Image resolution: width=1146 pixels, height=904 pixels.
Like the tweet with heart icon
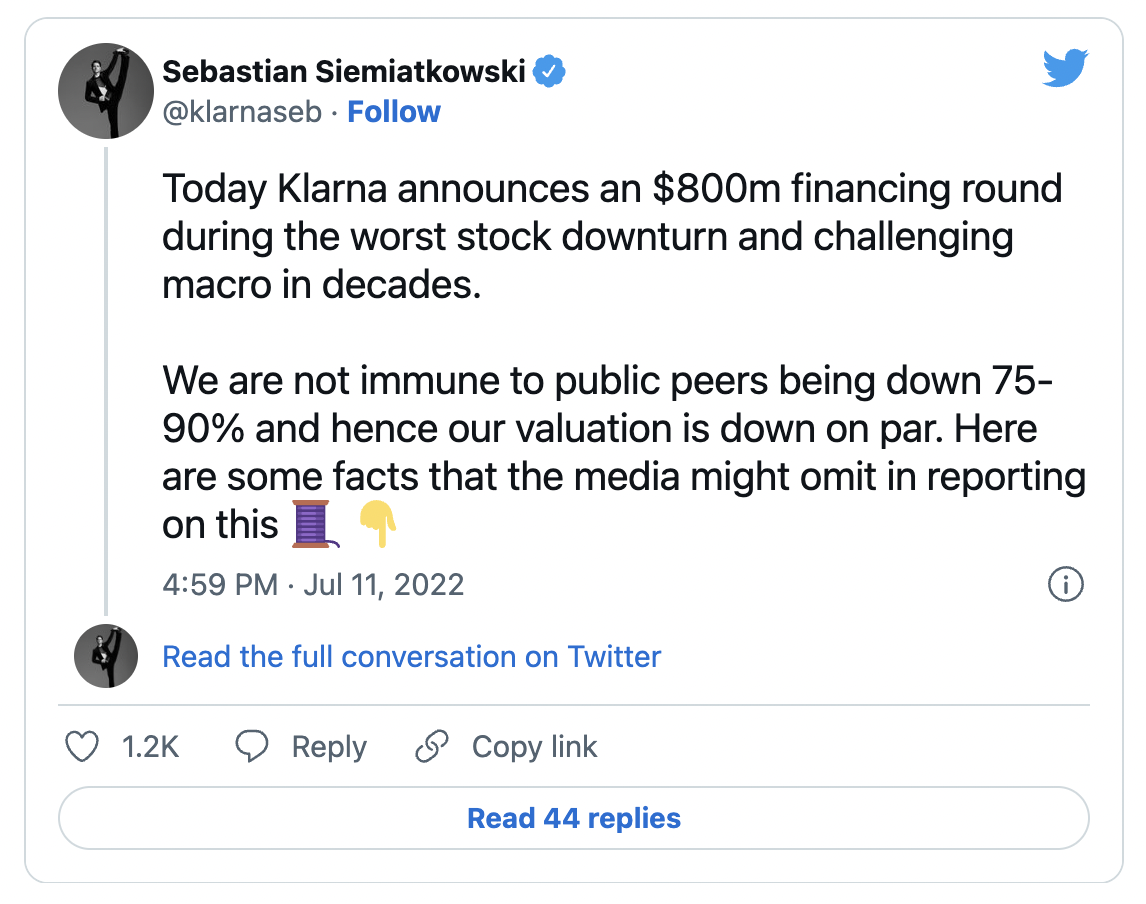(x=82, y=747)
